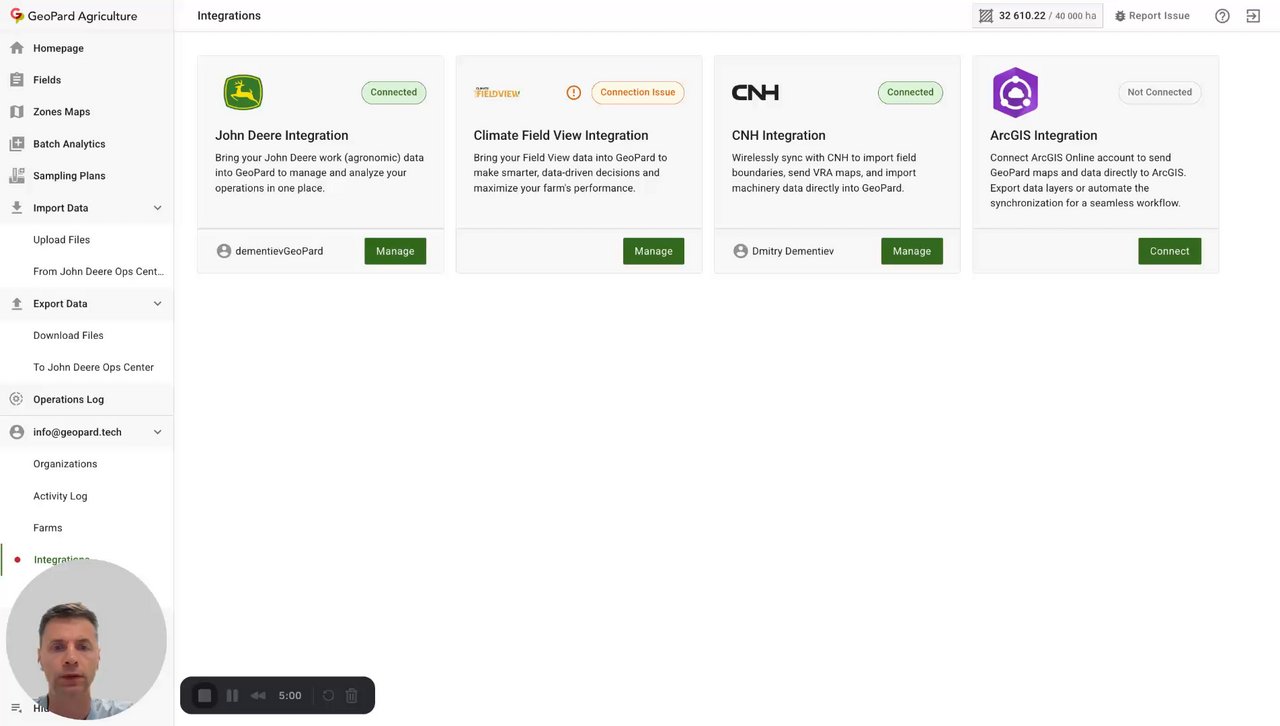This screenshot has width=1280, height=726.
Task: Click the area usage hectares indicator
Action: tap(1037, 16)
